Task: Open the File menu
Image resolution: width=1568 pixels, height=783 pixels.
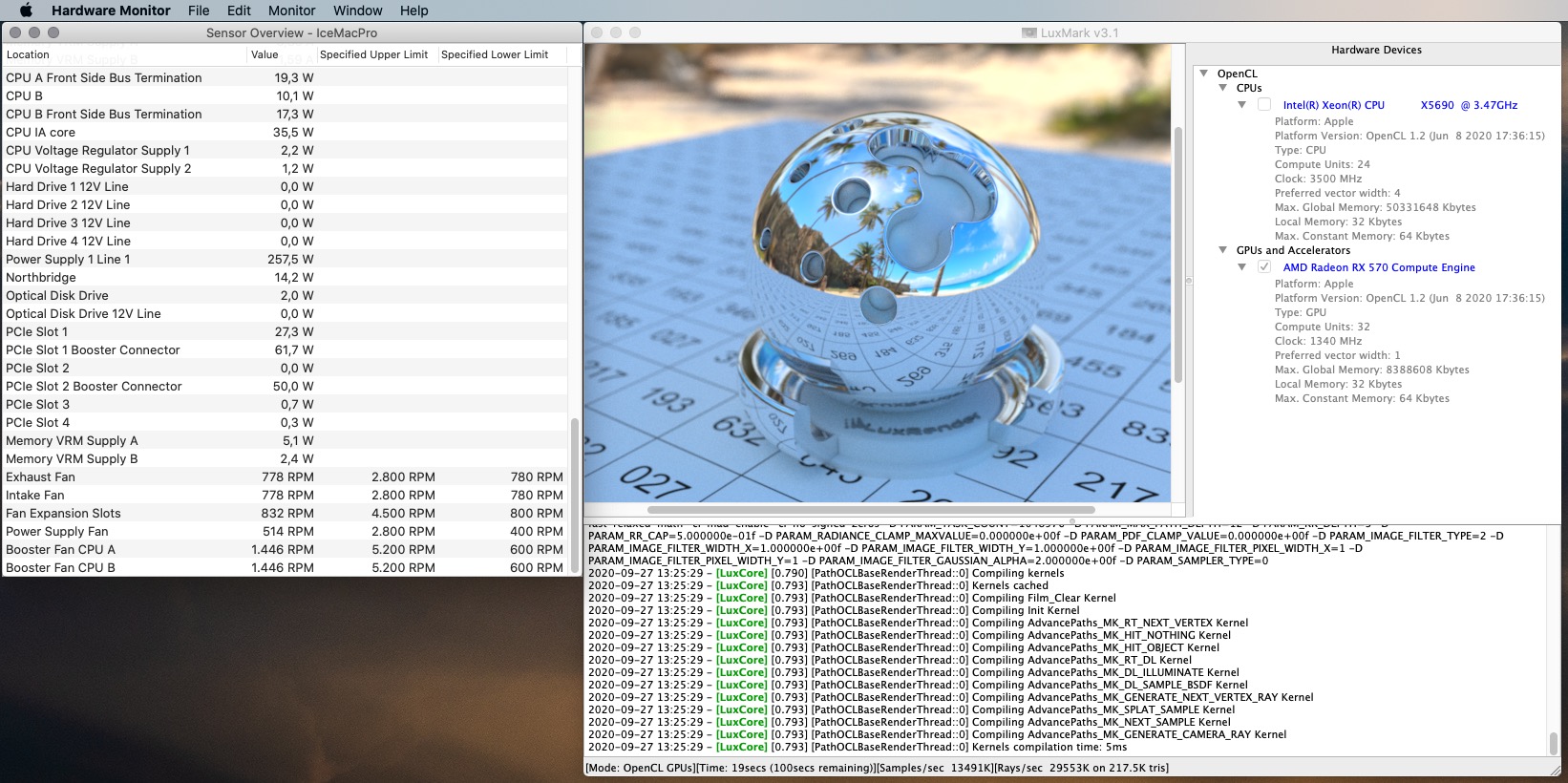Action: pyautogui.click(x=199, y=11)
